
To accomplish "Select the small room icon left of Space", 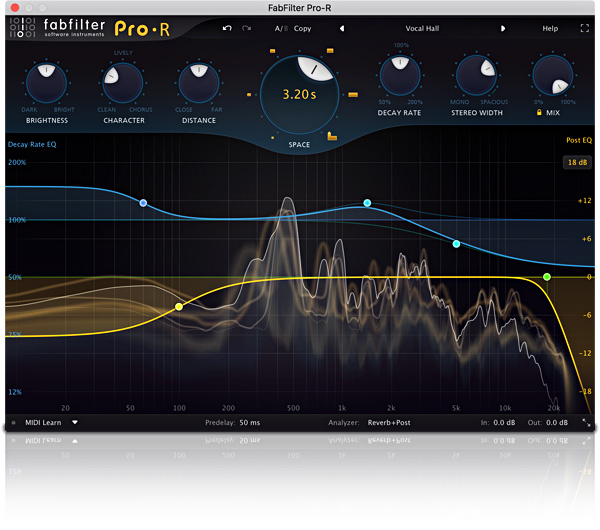I will click(249, 95).
